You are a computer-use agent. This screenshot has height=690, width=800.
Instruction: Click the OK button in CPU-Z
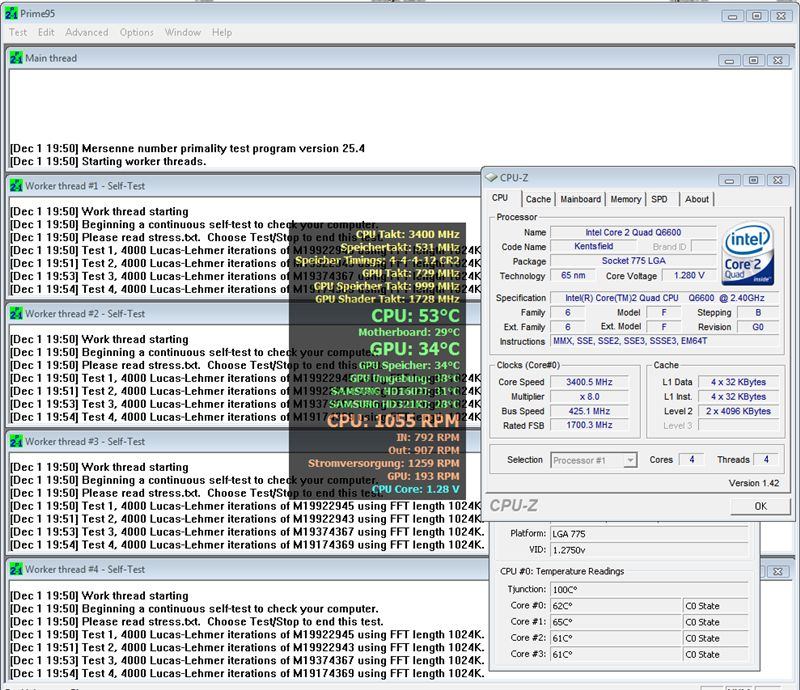760,506
